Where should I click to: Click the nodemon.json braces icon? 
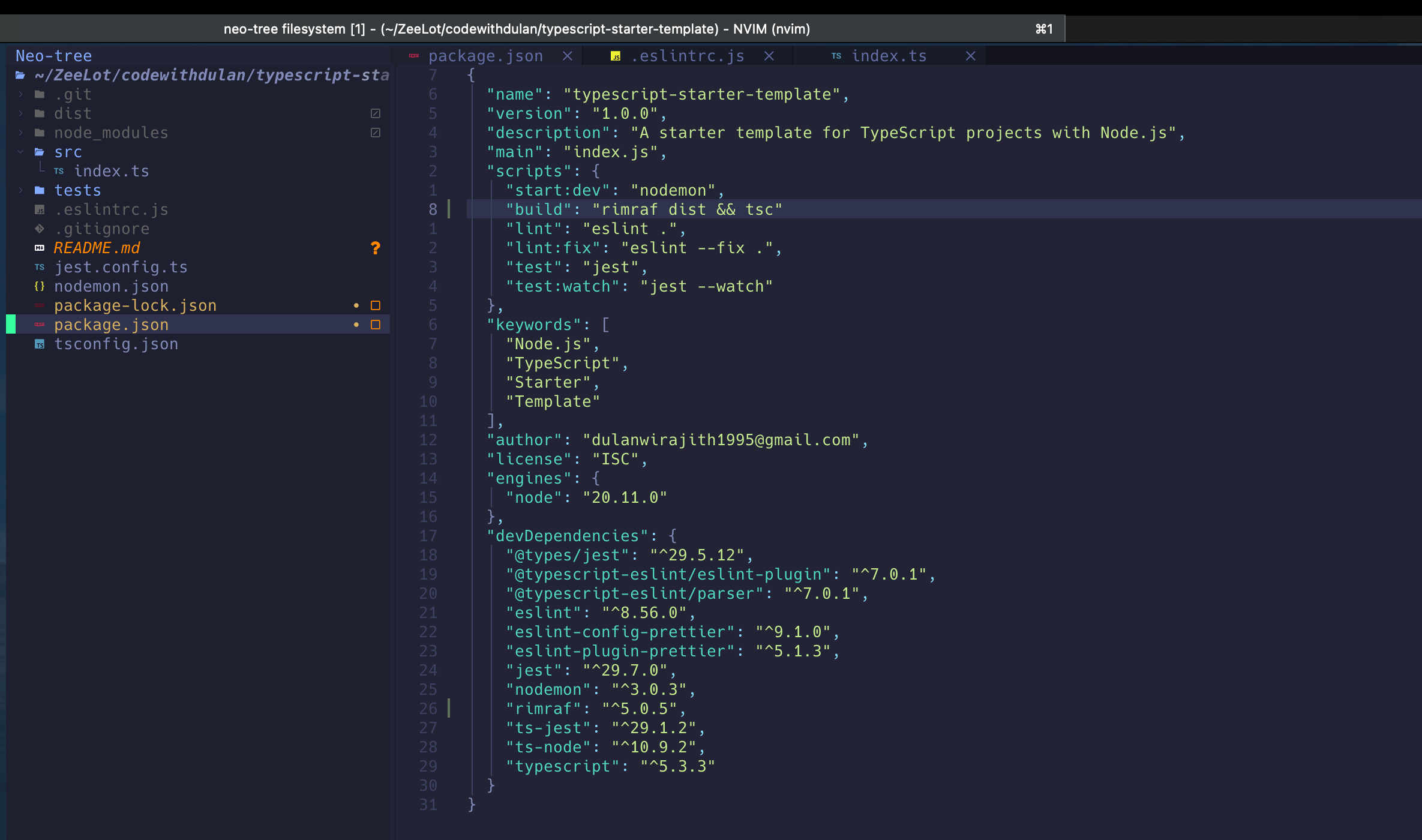(x=40, y=286)
